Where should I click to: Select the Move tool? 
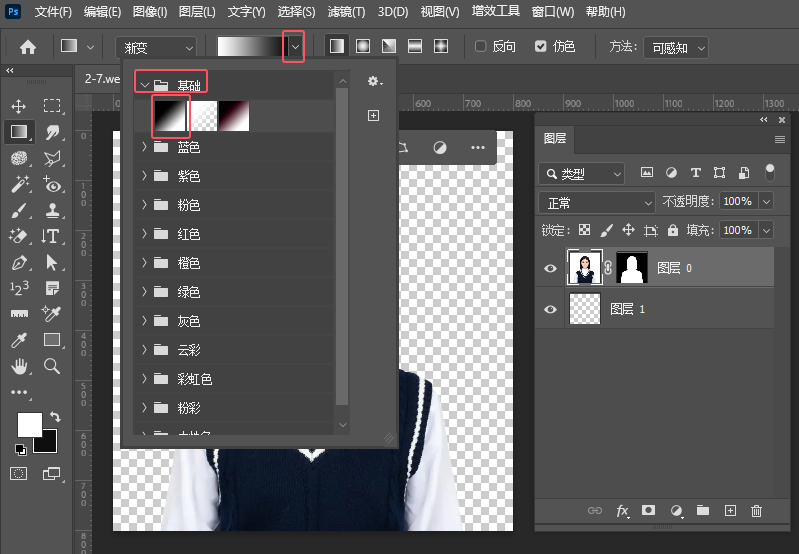19,106
